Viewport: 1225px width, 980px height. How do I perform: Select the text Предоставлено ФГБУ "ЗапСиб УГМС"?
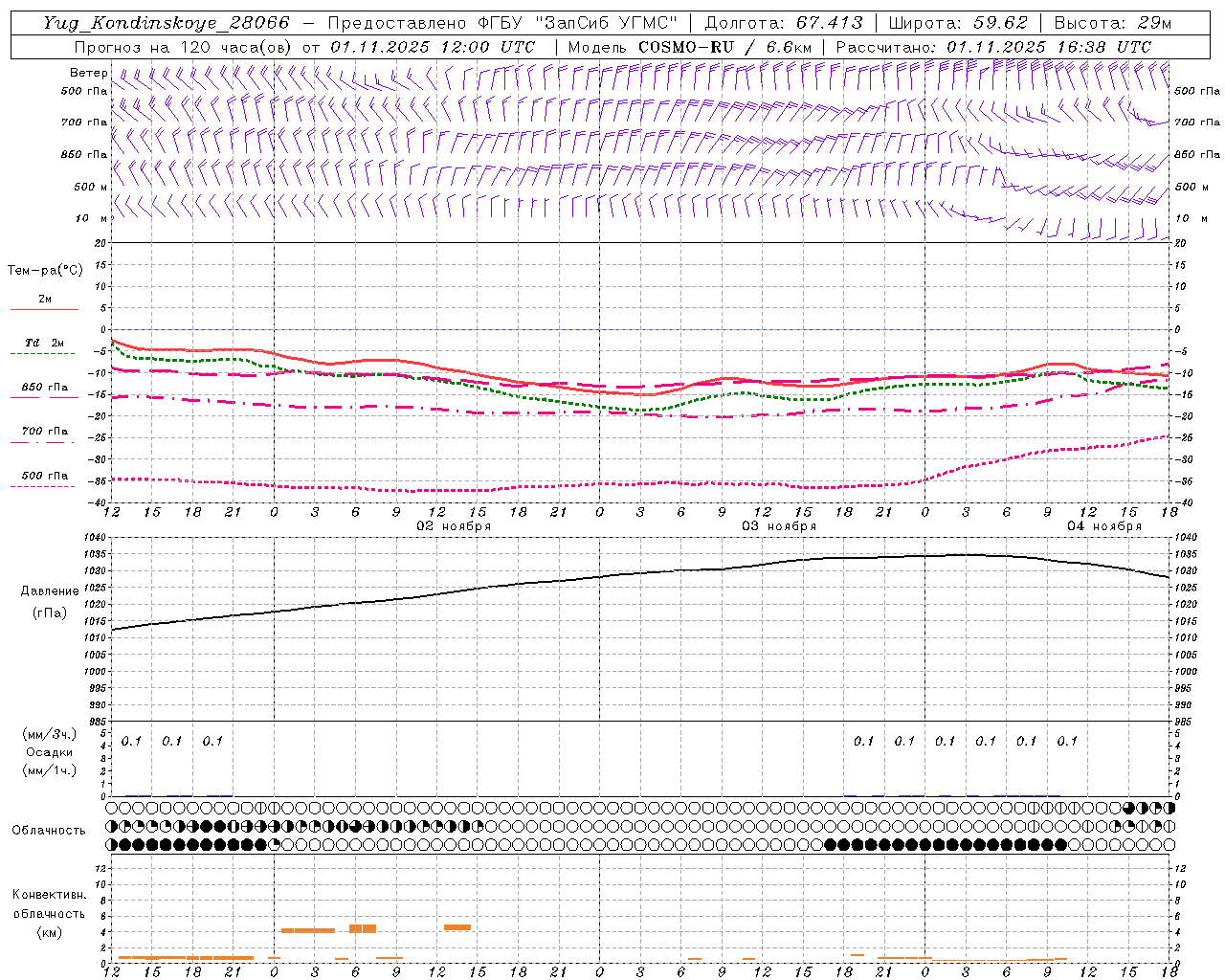[x=502, y=23]
